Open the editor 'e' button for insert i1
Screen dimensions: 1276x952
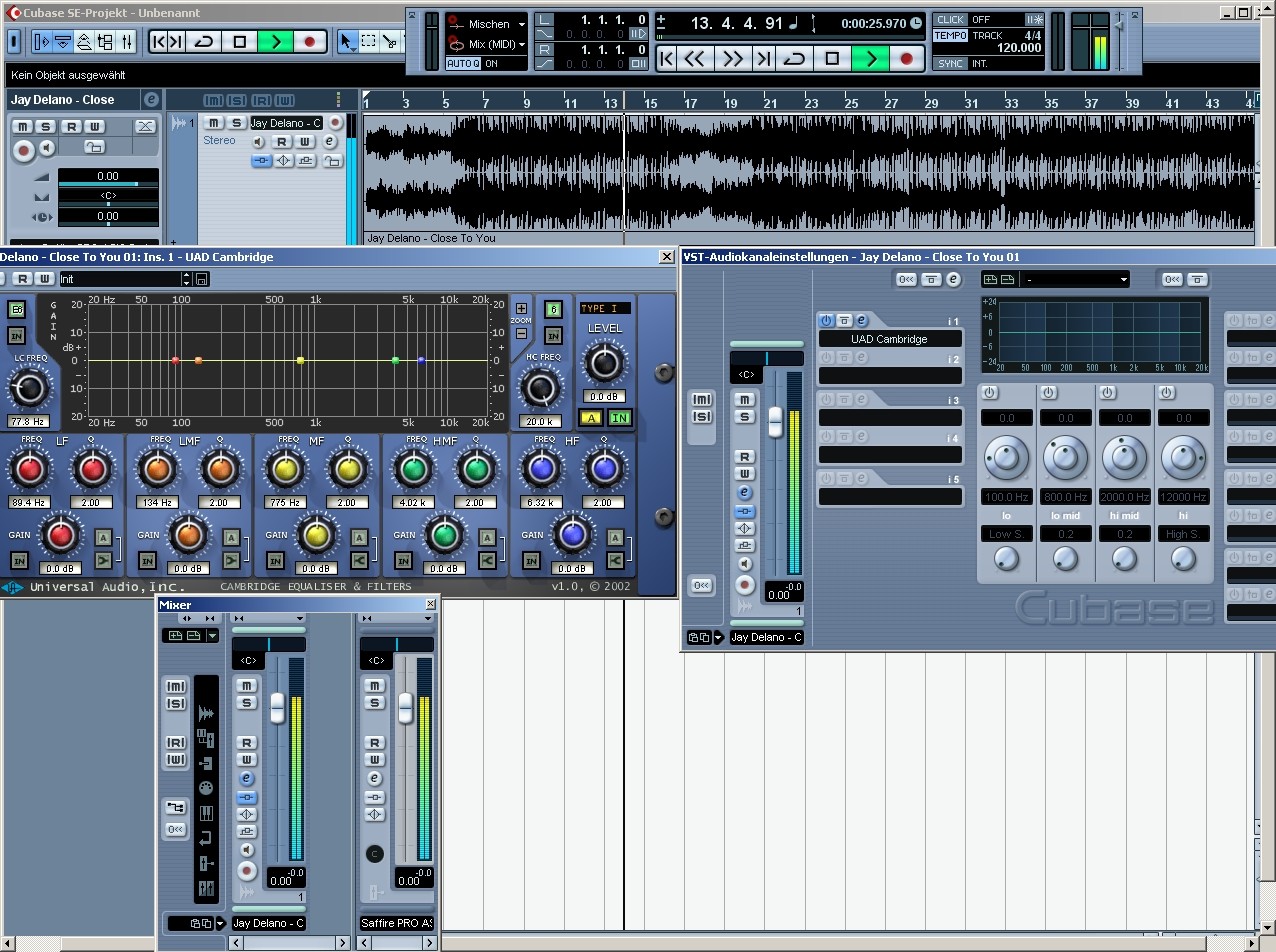click(x=861, y=321)
